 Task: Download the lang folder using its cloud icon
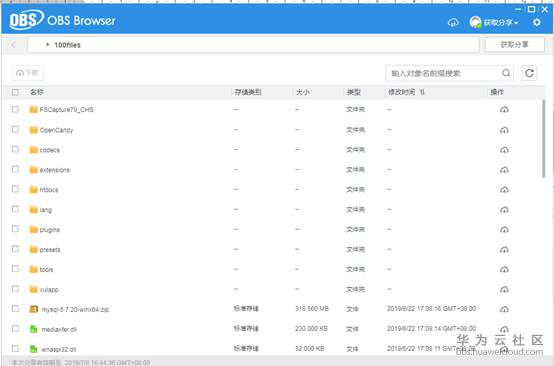(x=504, y=210)
